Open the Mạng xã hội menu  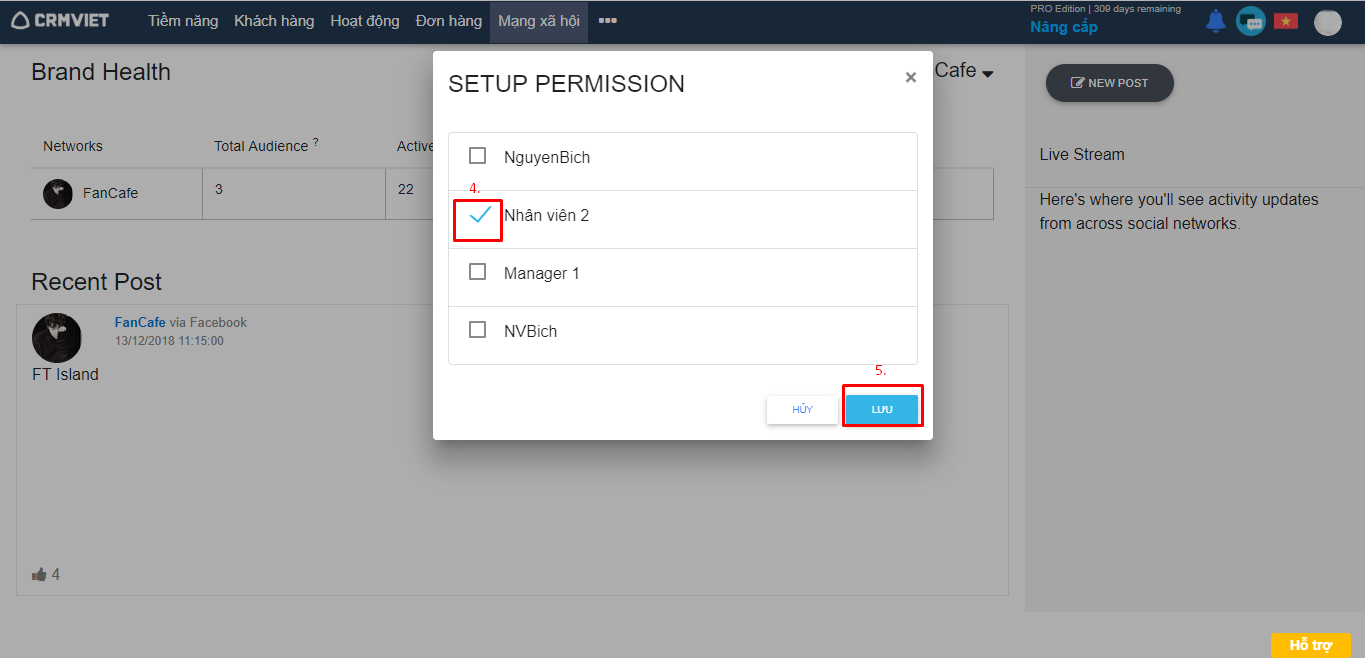point(538,21)
